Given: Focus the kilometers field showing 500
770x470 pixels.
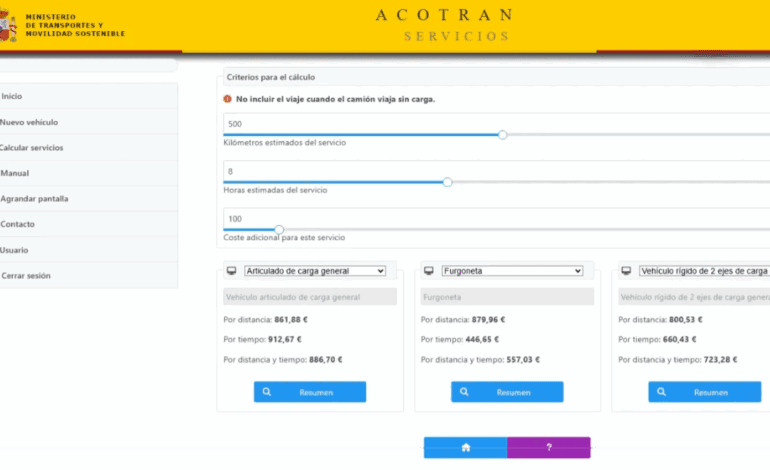Looking at the screenshot, I should pos(496,124).
